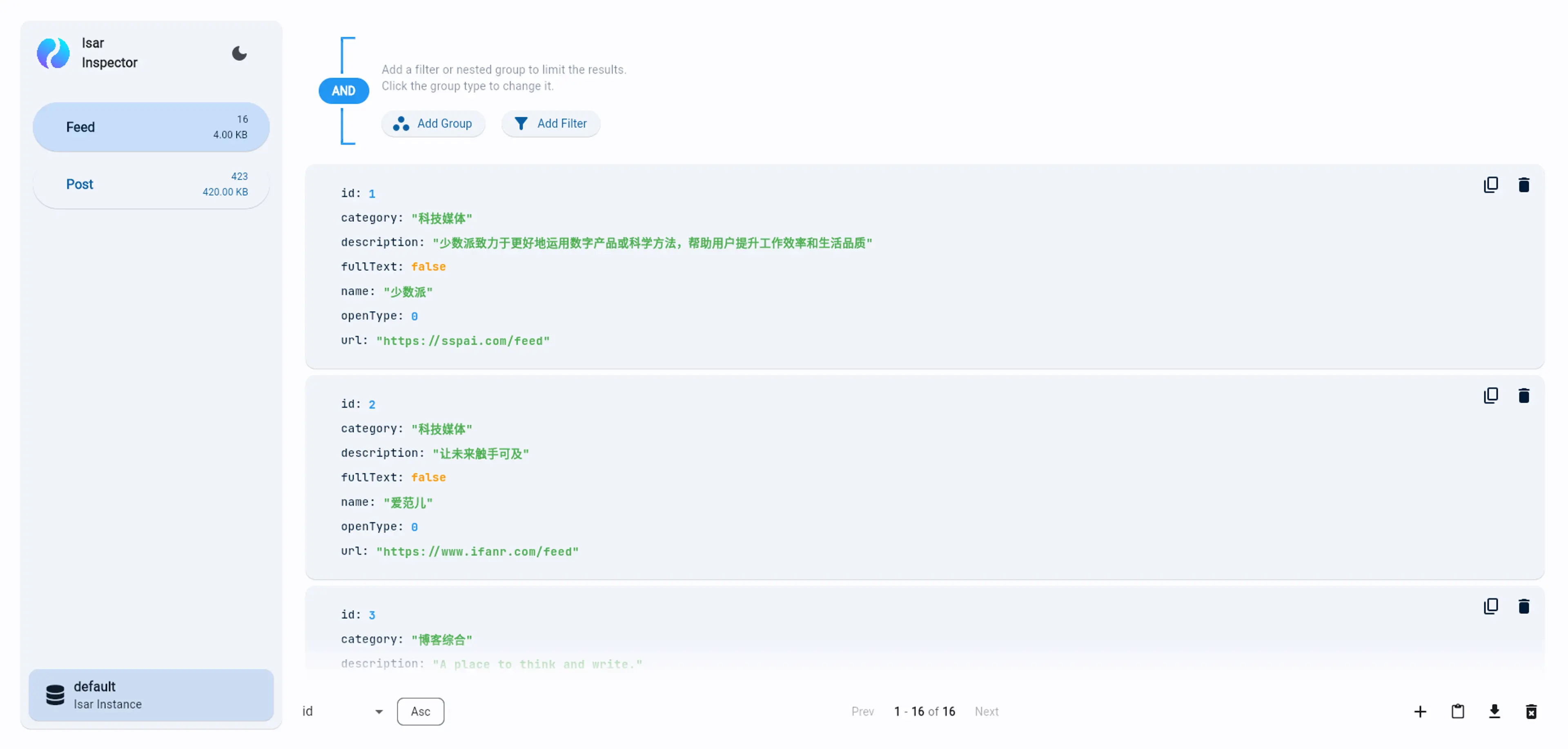Toggle dark mode with the moon icon
1568x749 pixels.
click(x=239, y=53)
